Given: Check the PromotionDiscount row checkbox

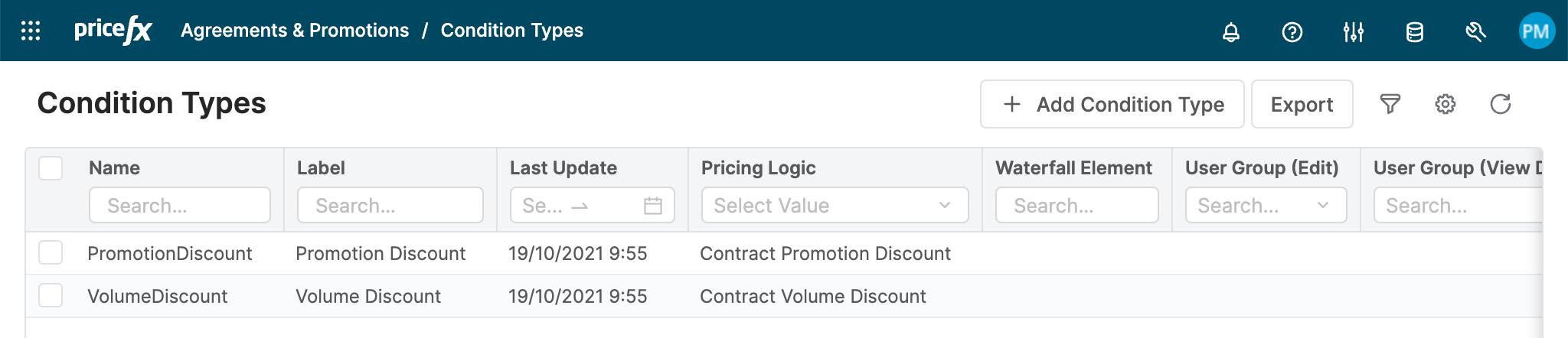Looking at the screenshot, I should pyautogui.click(x=51, y=253).
